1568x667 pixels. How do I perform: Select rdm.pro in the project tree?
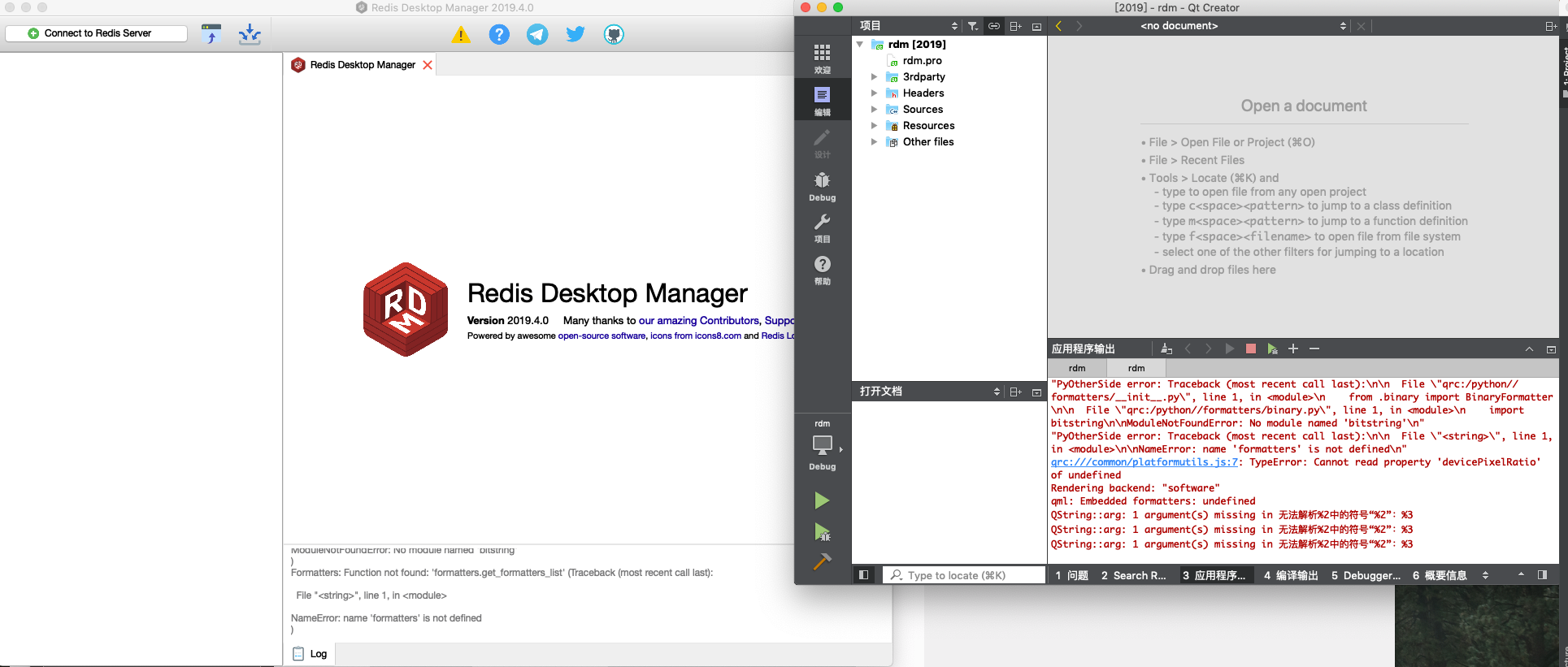click(x=922, y=61)
